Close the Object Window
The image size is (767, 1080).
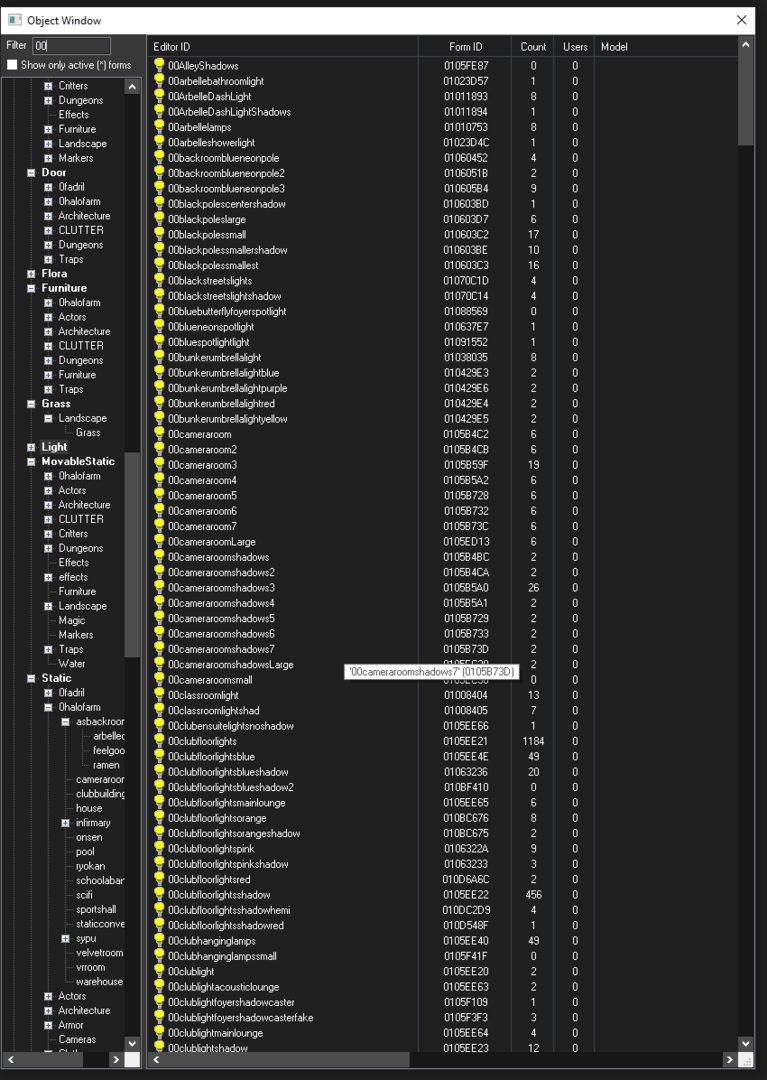[x=742, y=20]
